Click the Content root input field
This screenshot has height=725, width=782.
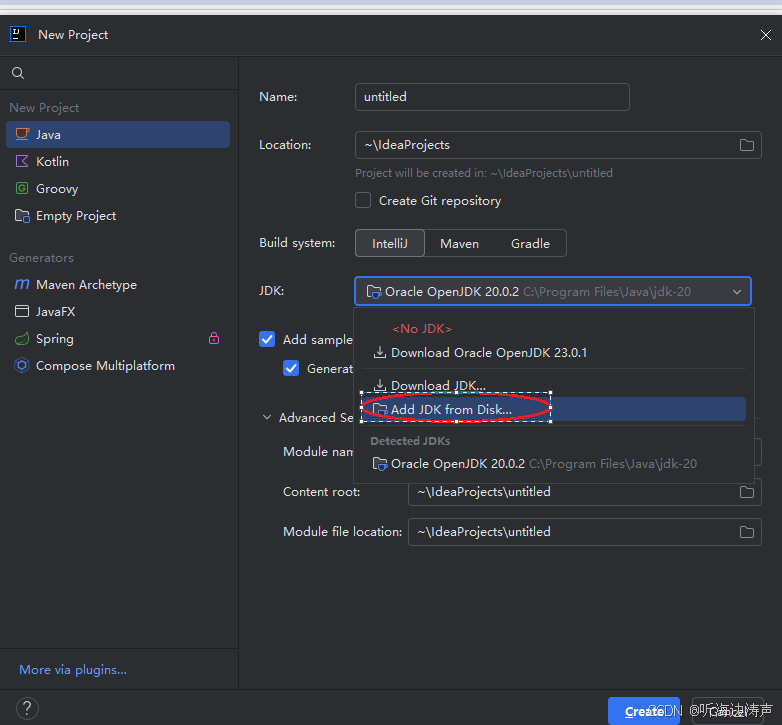coord(585,492)
